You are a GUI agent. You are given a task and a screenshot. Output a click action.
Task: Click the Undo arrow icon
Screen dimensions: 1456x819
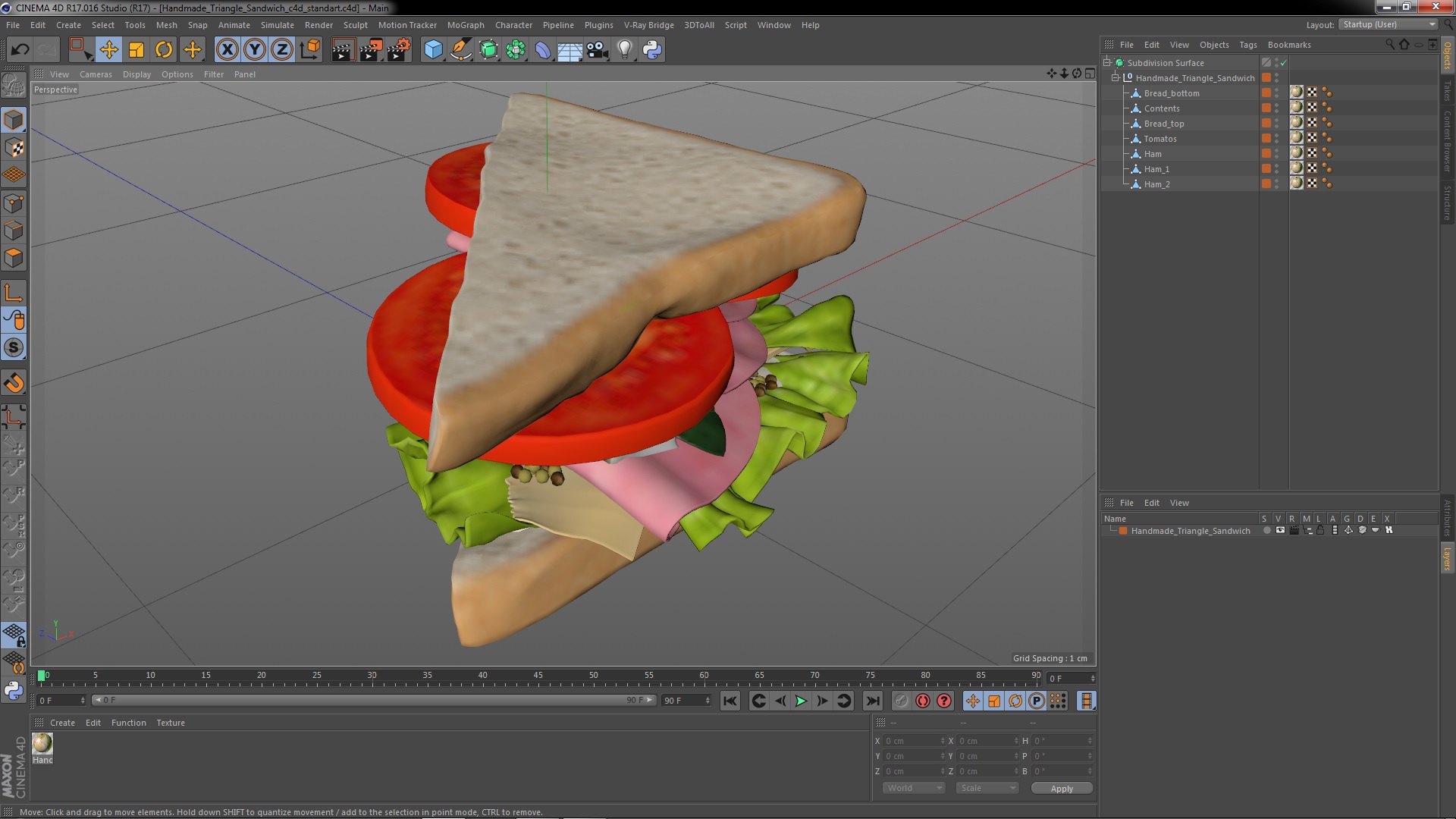tap(20, 50)
